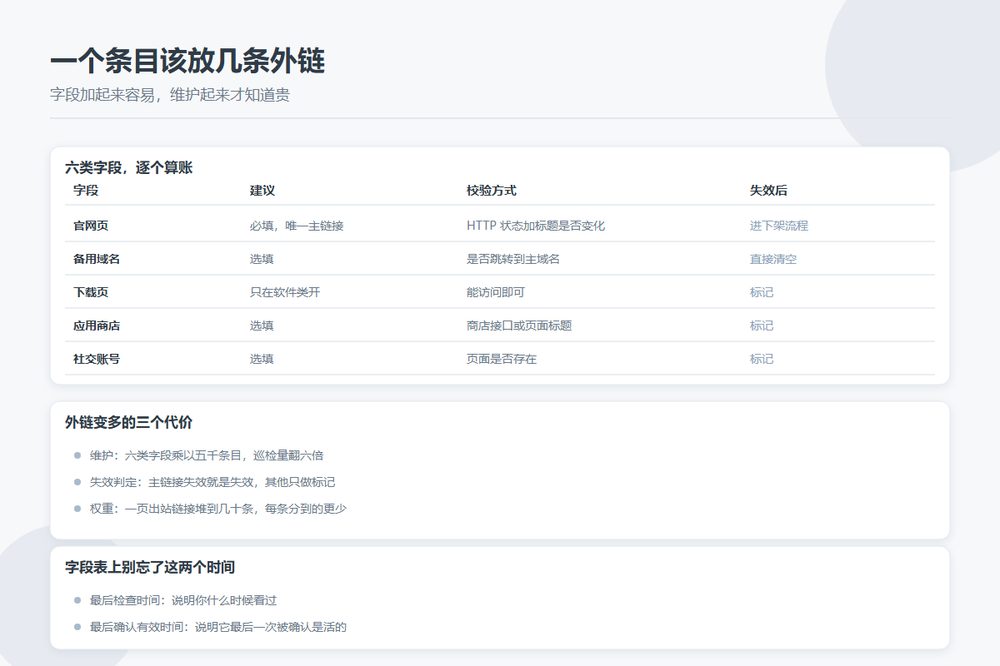
Task: Click 标记 in the 应用商店 row
Action: (x=761, y=325)
